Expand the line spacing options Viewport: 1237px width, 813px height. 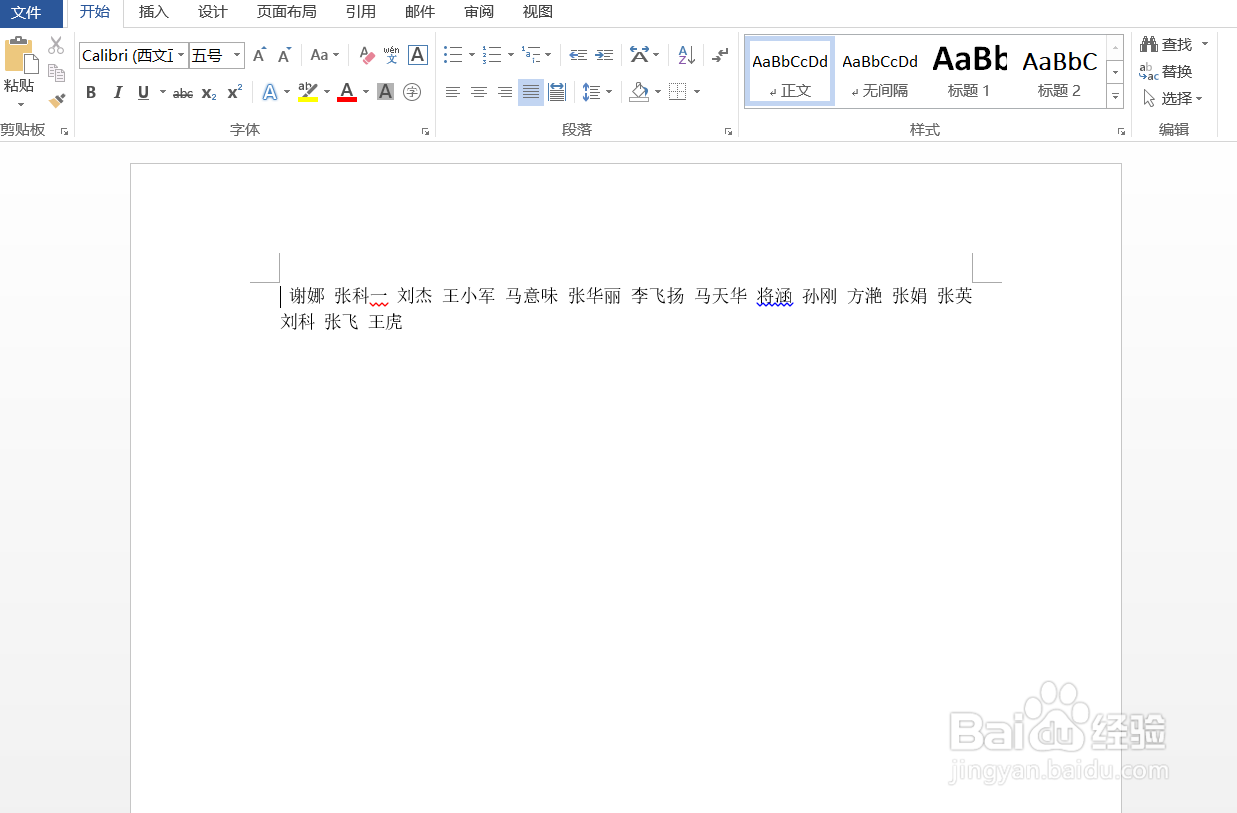pos(609,92)
